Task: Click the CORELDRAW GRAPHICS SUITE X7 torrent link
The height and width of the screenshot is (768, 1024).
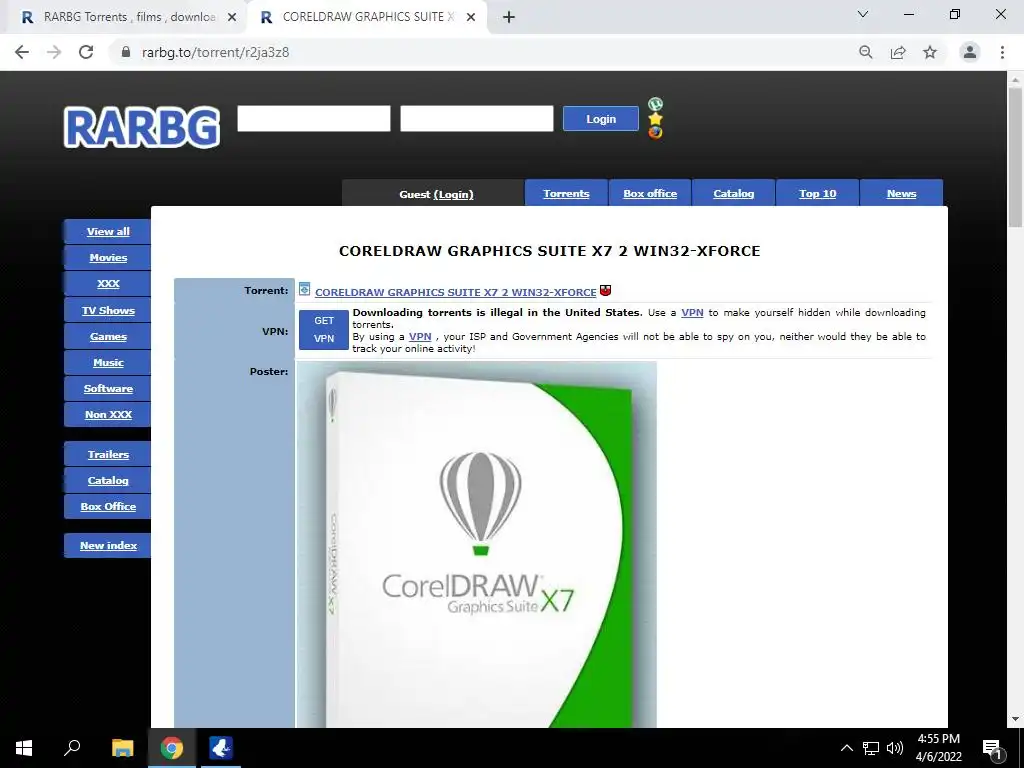Action: 455,292
